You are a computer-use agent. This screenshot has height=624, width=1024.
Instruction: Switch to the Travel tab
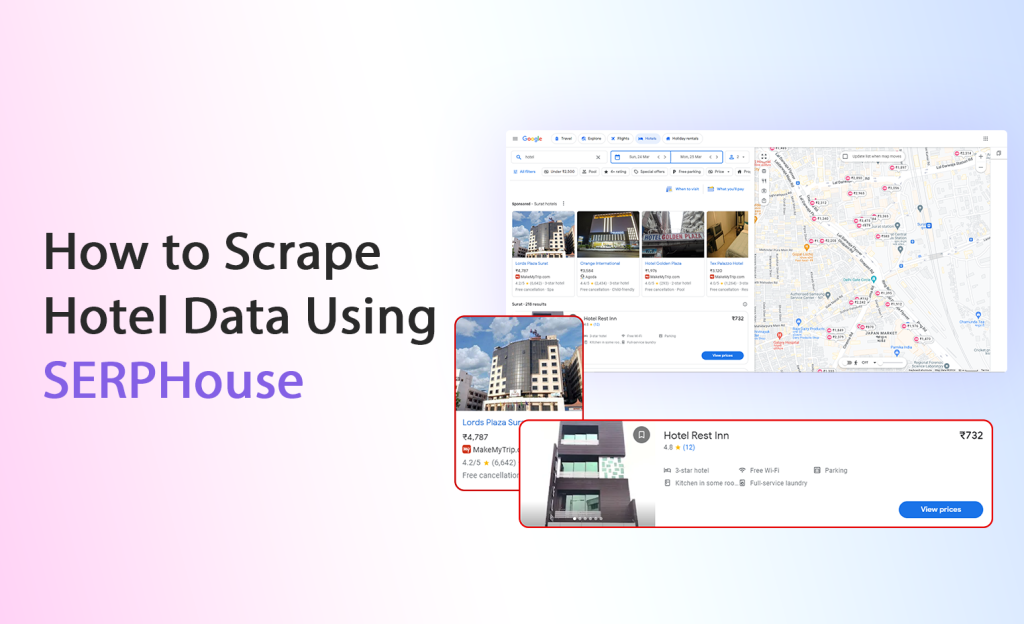564,138
